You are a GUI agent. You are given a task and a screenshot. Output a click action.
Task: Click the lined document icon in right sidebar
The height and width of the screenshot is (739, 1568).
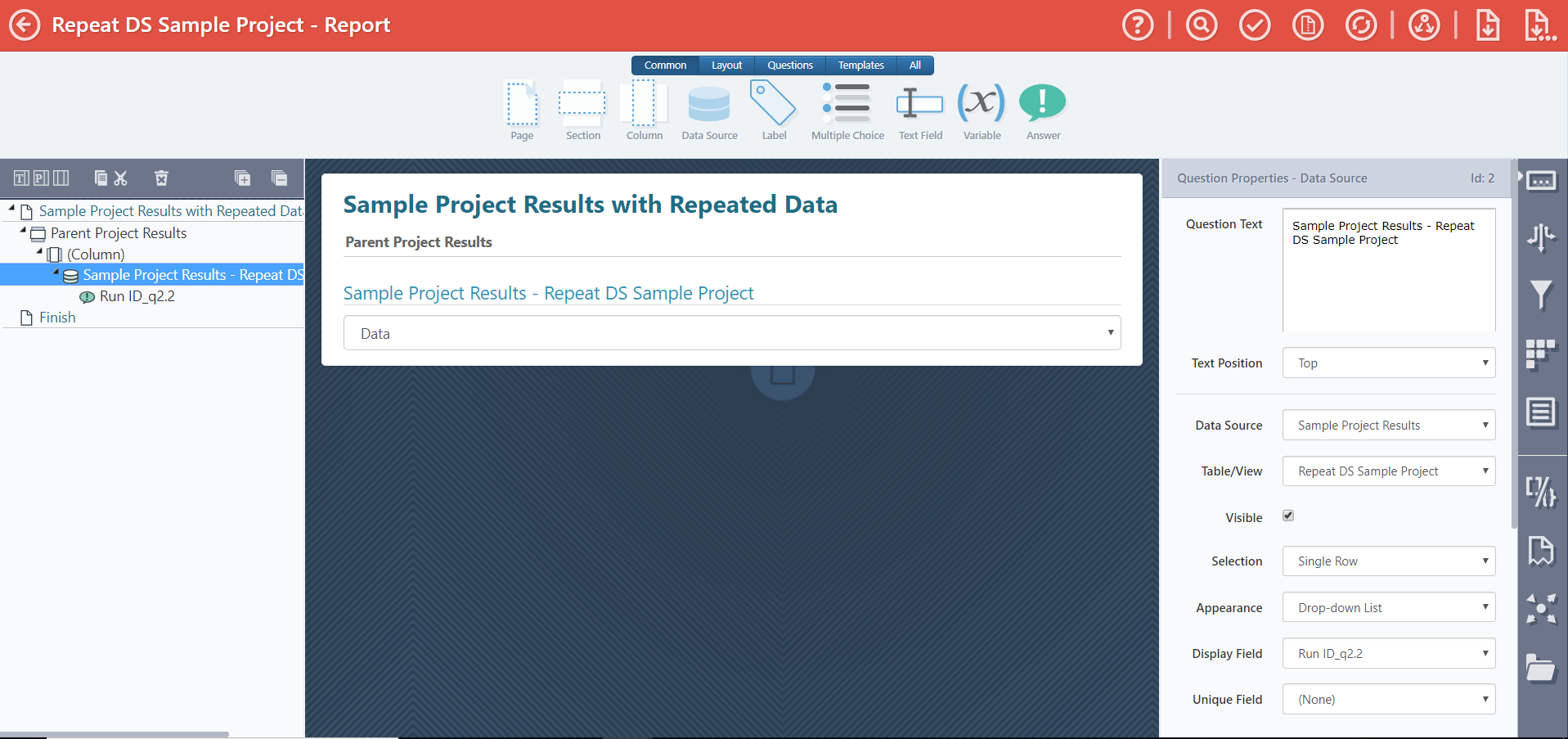pos(1542,412)
